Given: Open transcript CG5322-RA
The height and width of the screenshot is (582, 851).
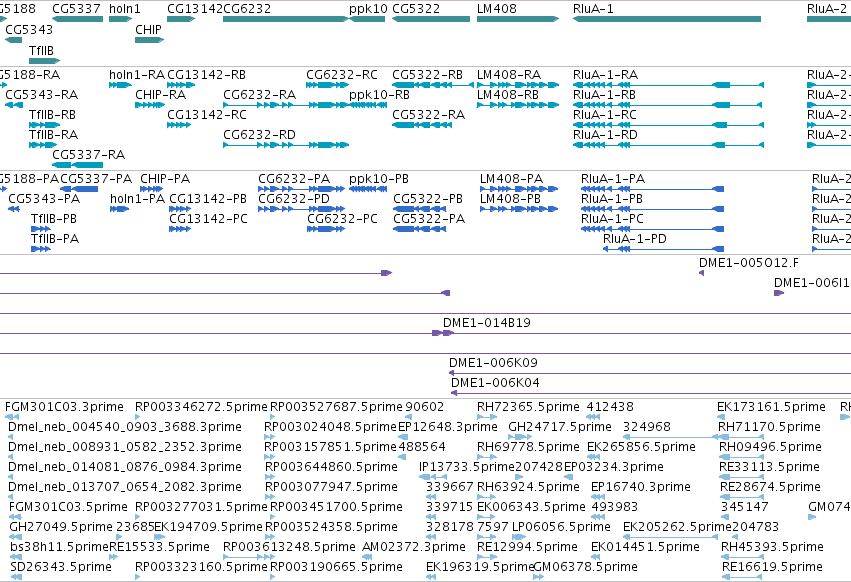Looking at the screenshot, I should pos(428,115).
